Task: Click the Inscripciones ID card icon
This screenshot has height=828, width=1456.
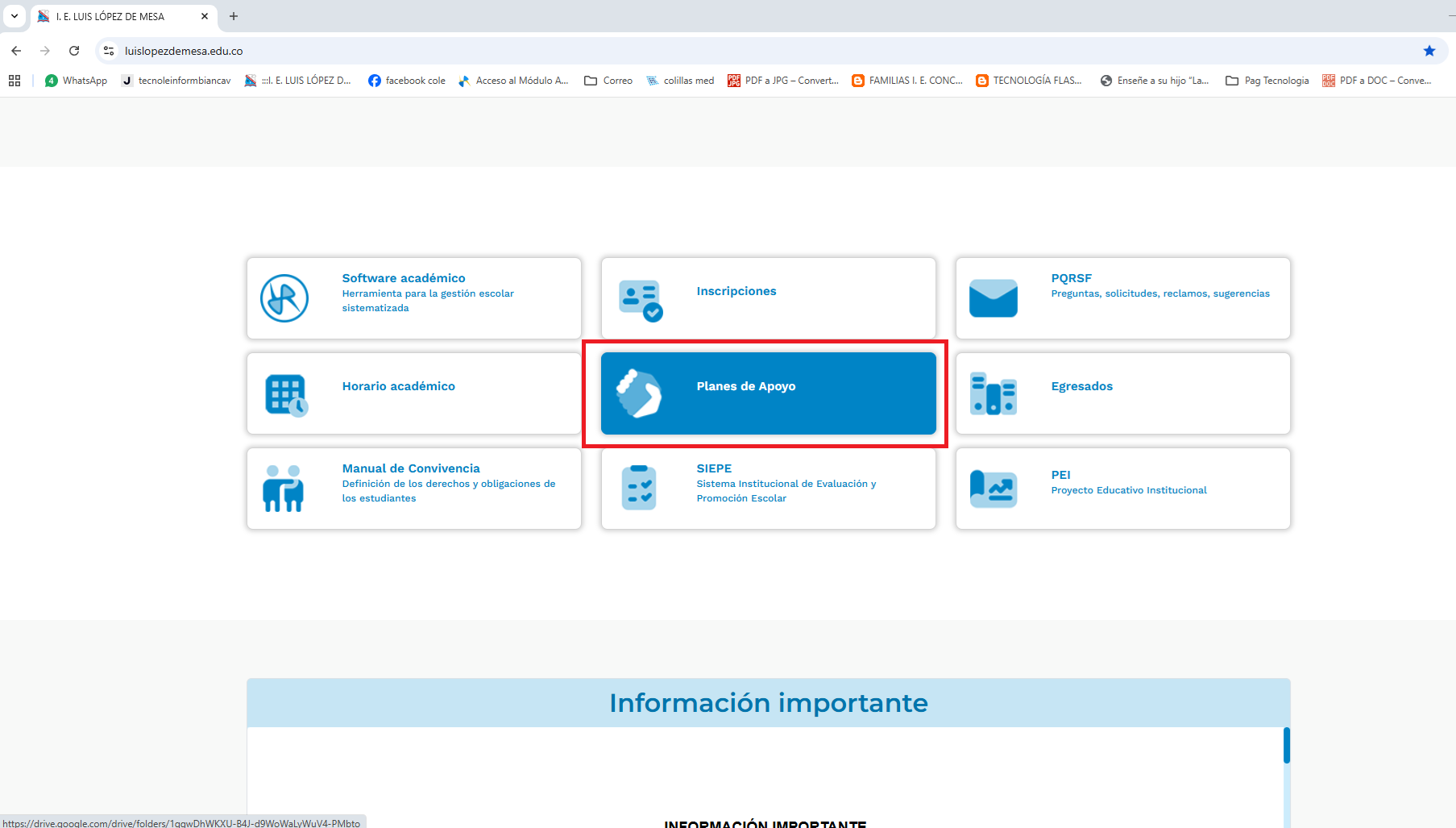Action: (x=641, y=300)
